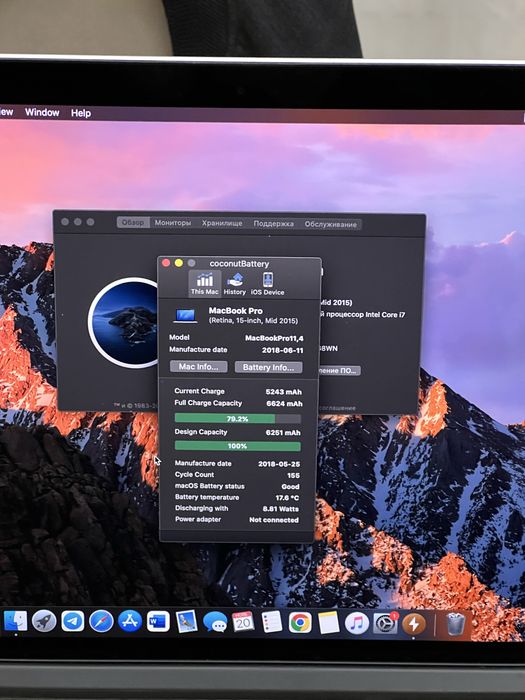Open System Preferences gear with badge

[385, 624]
